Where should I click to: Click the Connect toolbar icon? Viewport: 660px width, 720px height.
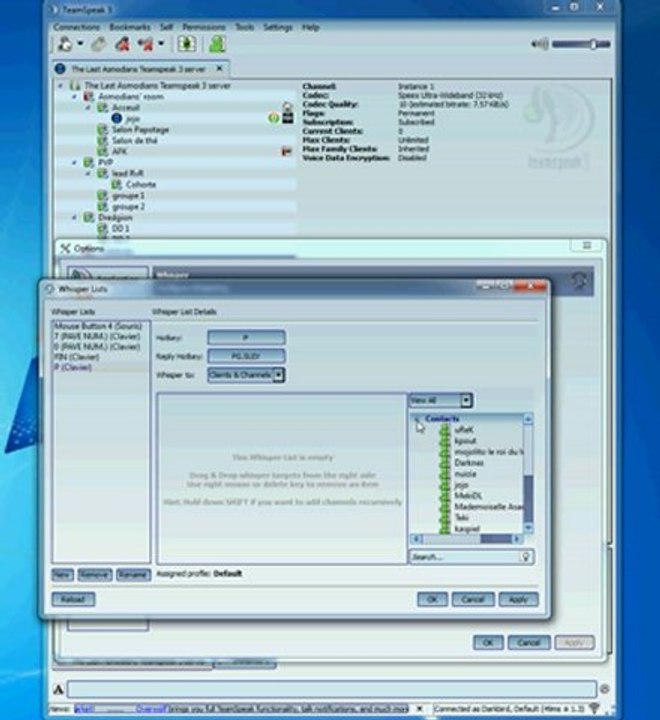point(64,45)
